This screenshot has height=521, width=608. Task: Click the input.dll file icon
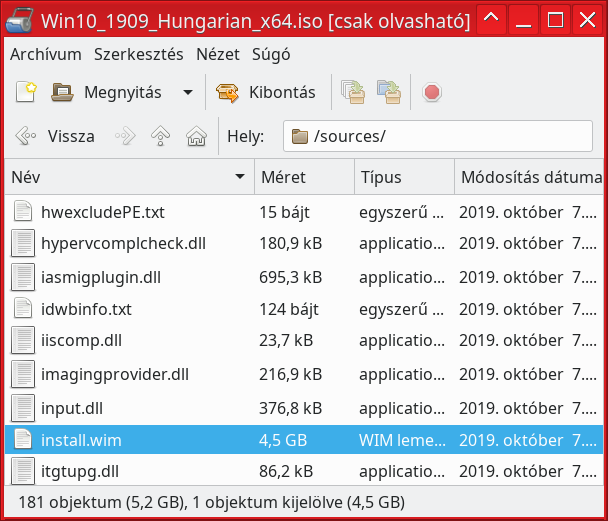pyautogui.click(x=23, y=408)
